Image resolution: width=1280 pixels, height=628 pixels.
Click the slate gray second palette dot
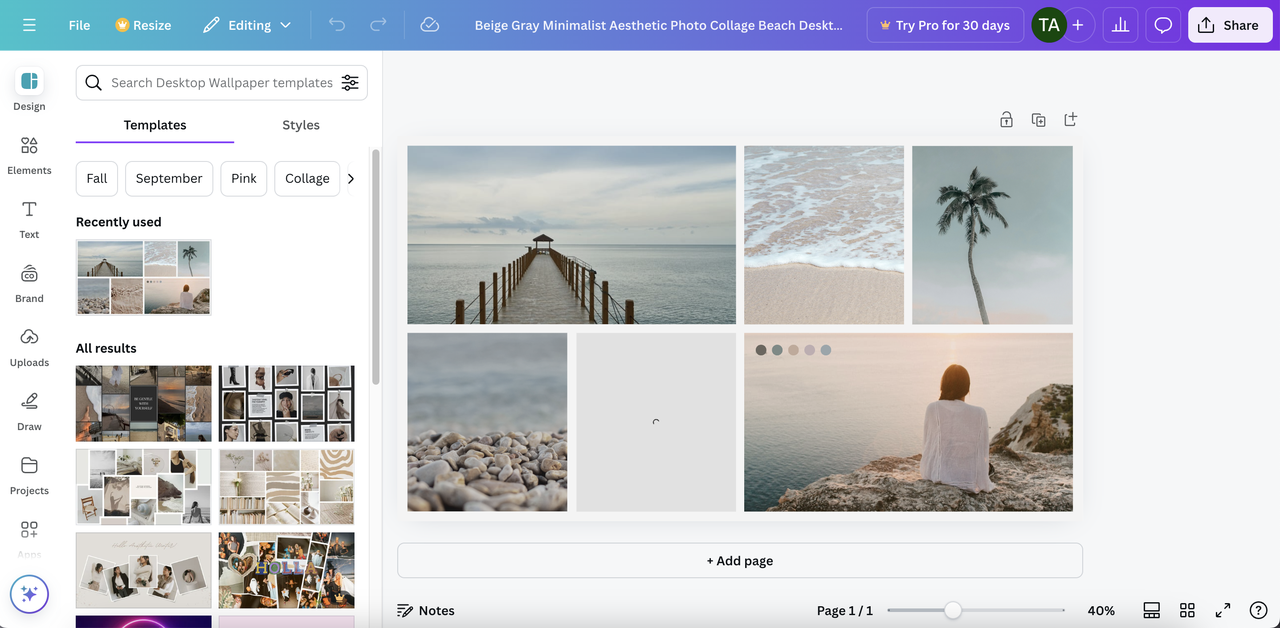[x=777, y=350]
